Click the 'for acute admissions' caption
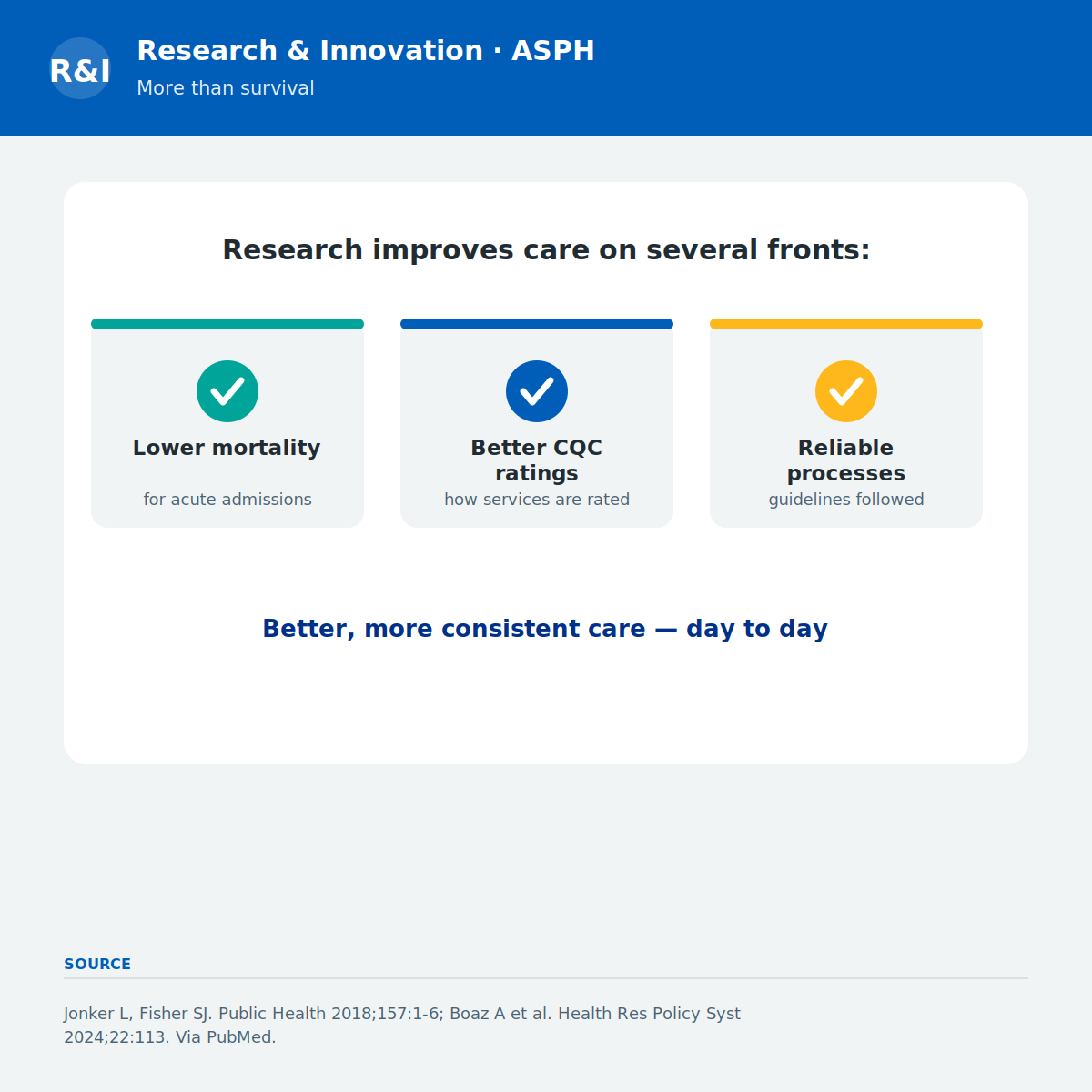The width and height of the screenshot is (1092, 1092). pyautogui.click(x=227, y=500)
